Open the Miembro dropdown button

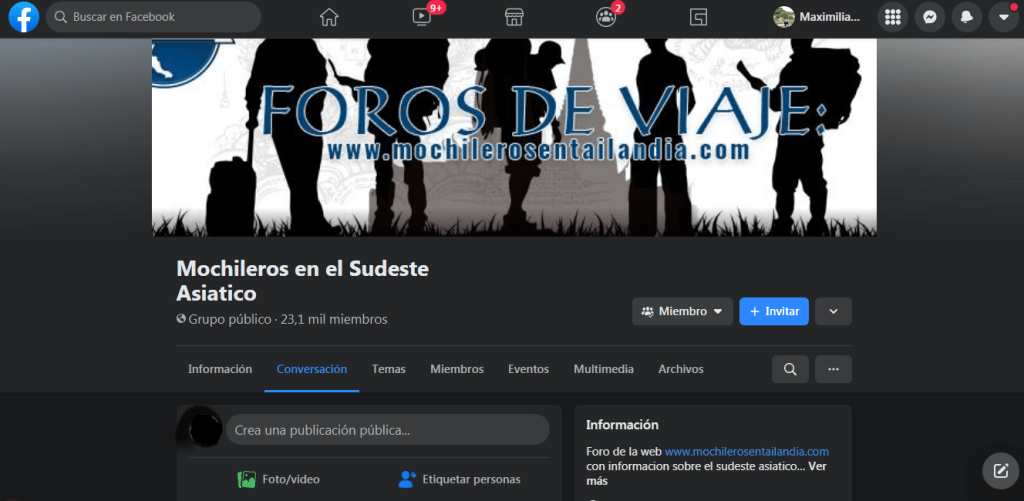[682, 311]
